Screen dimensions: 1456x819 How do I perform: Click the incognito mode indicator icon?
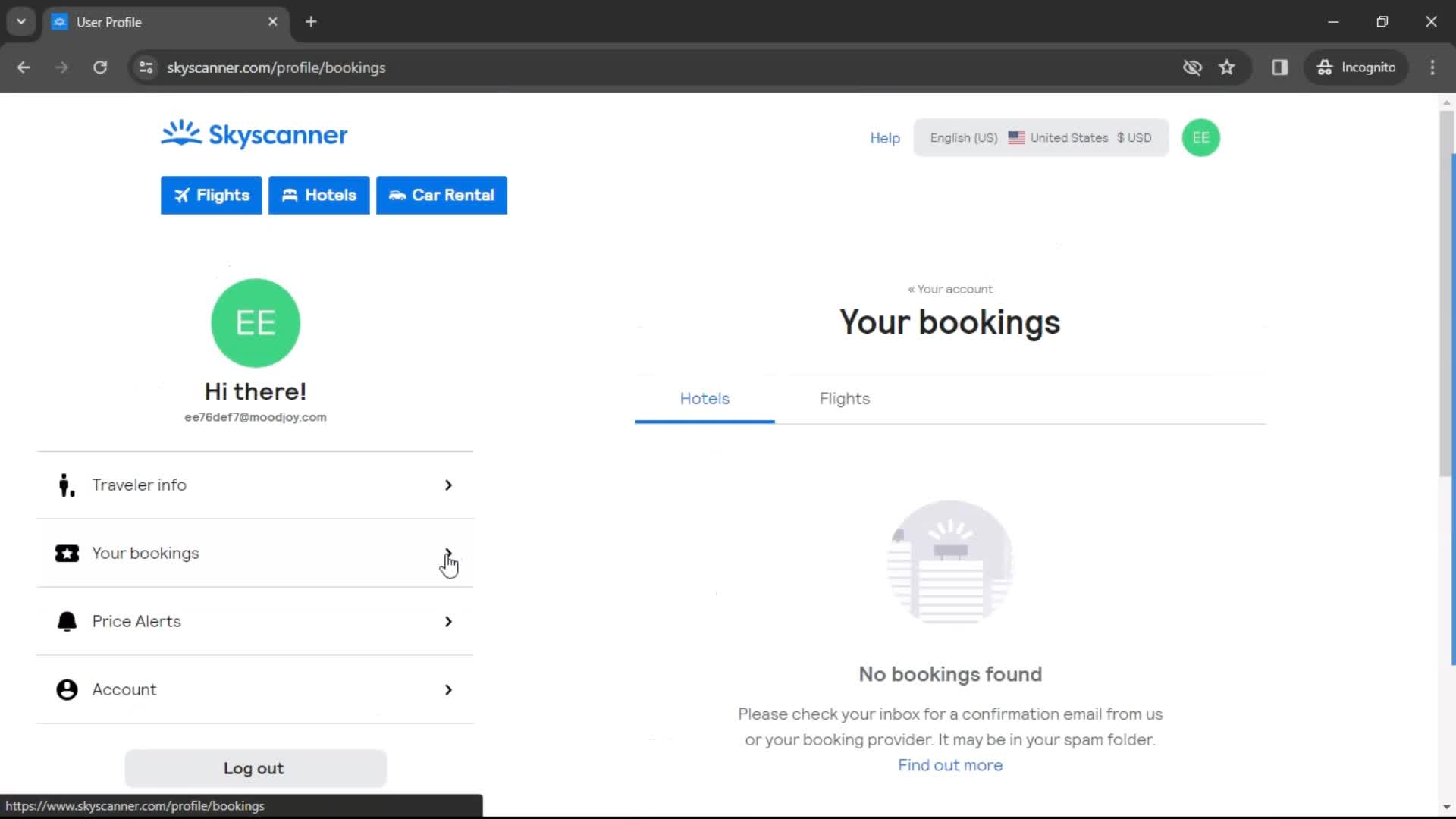pos(1325,67)
